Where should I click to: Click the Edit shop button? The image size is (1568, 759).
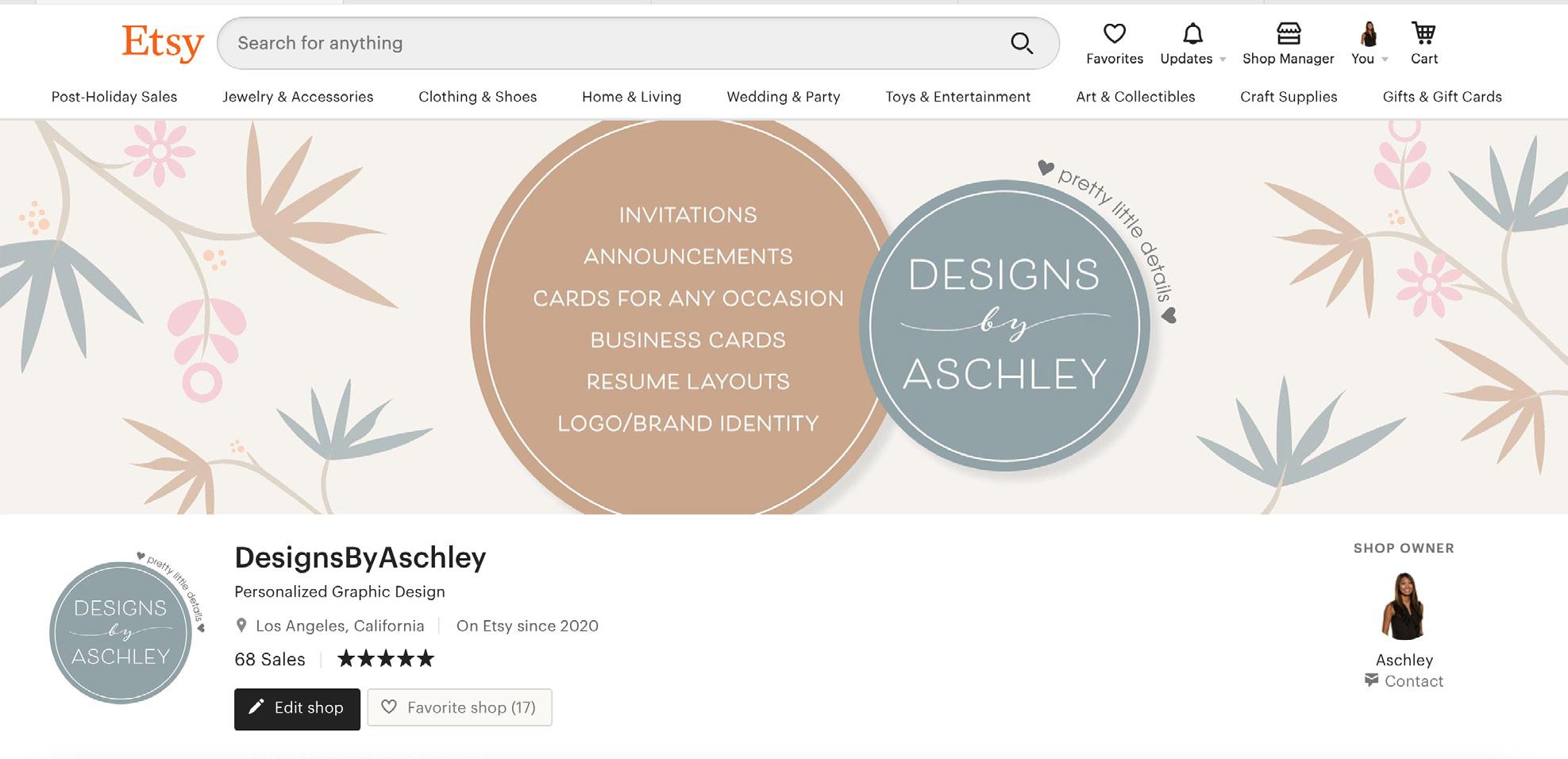tap(297, 708)
